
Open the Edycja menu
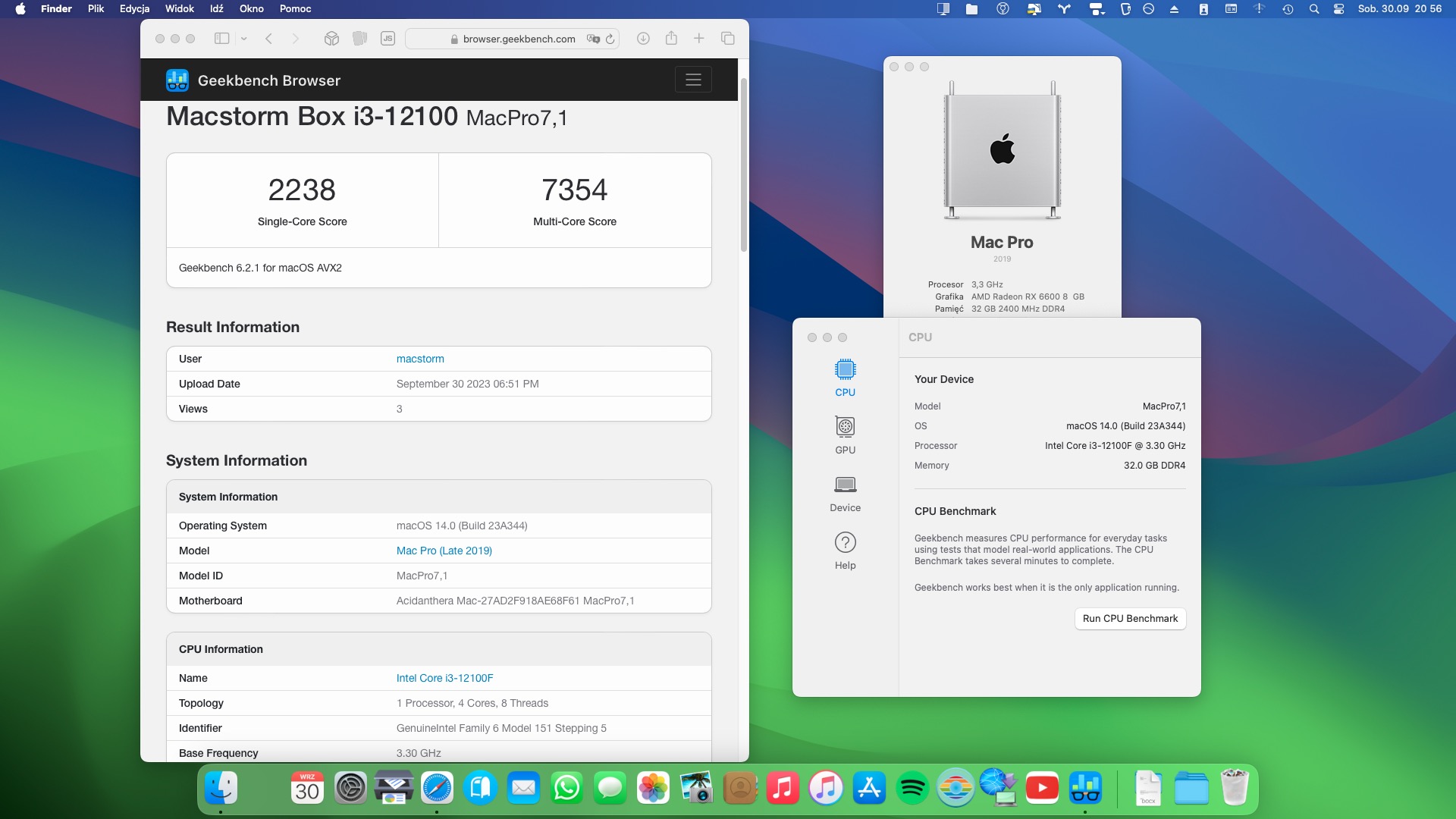click(134, 9)
